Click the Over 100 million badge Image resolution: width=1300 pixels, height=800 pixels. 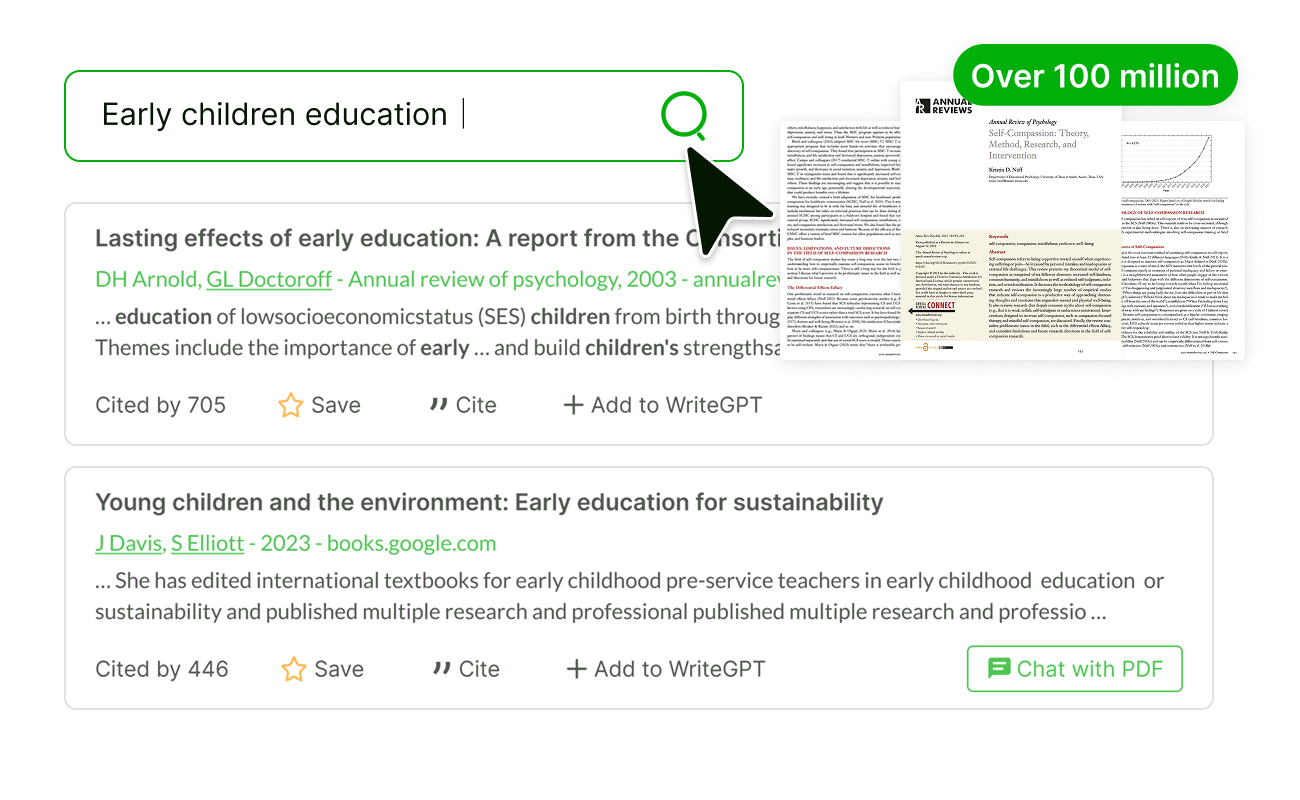[x=1095, y=74]
